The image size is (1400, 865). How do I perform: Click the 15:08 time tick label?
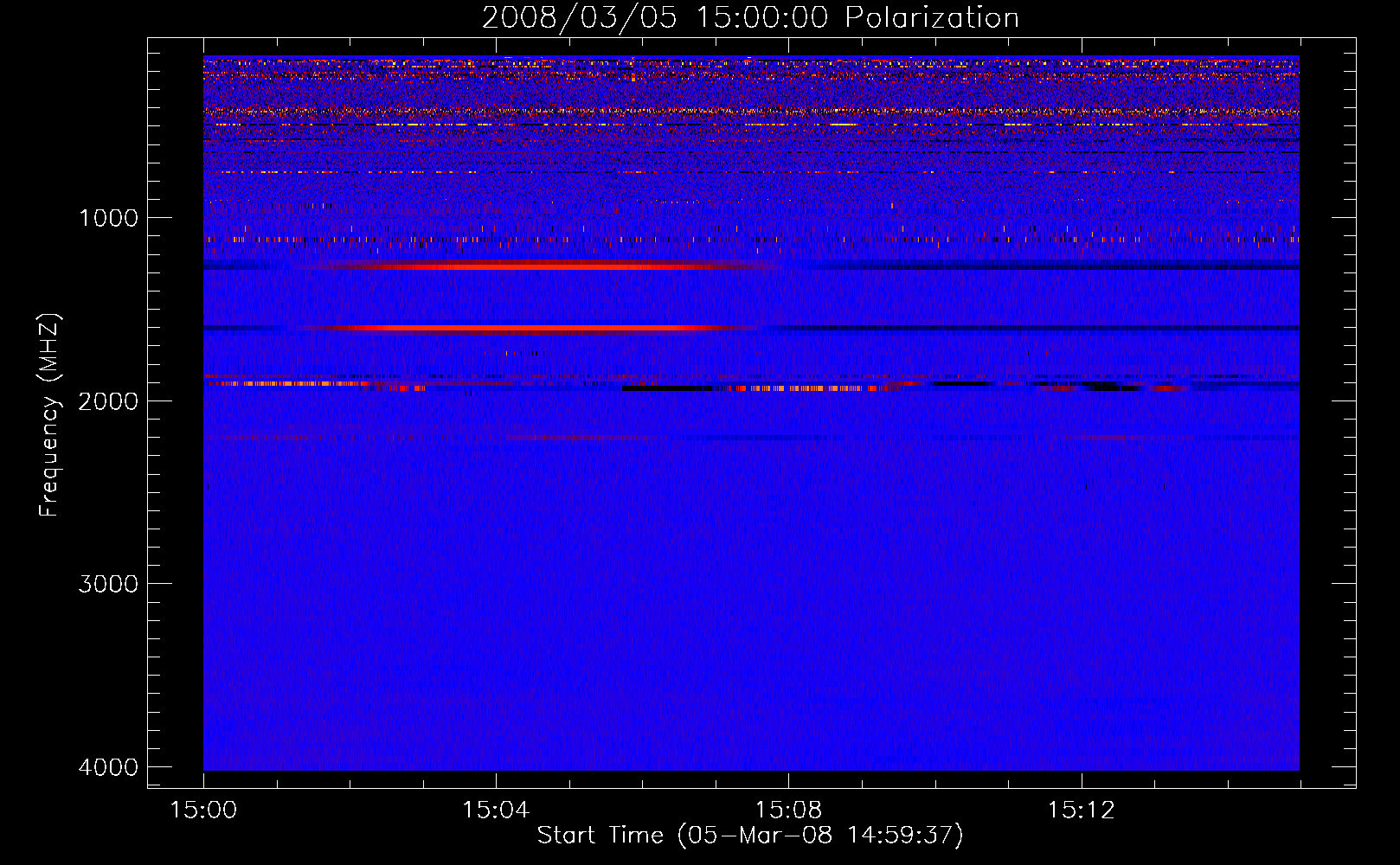(x=788, y=811)
